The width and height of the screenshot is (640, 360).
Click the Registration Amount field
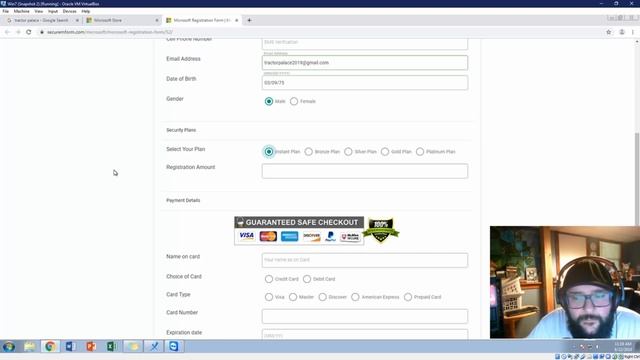(365, 171)
